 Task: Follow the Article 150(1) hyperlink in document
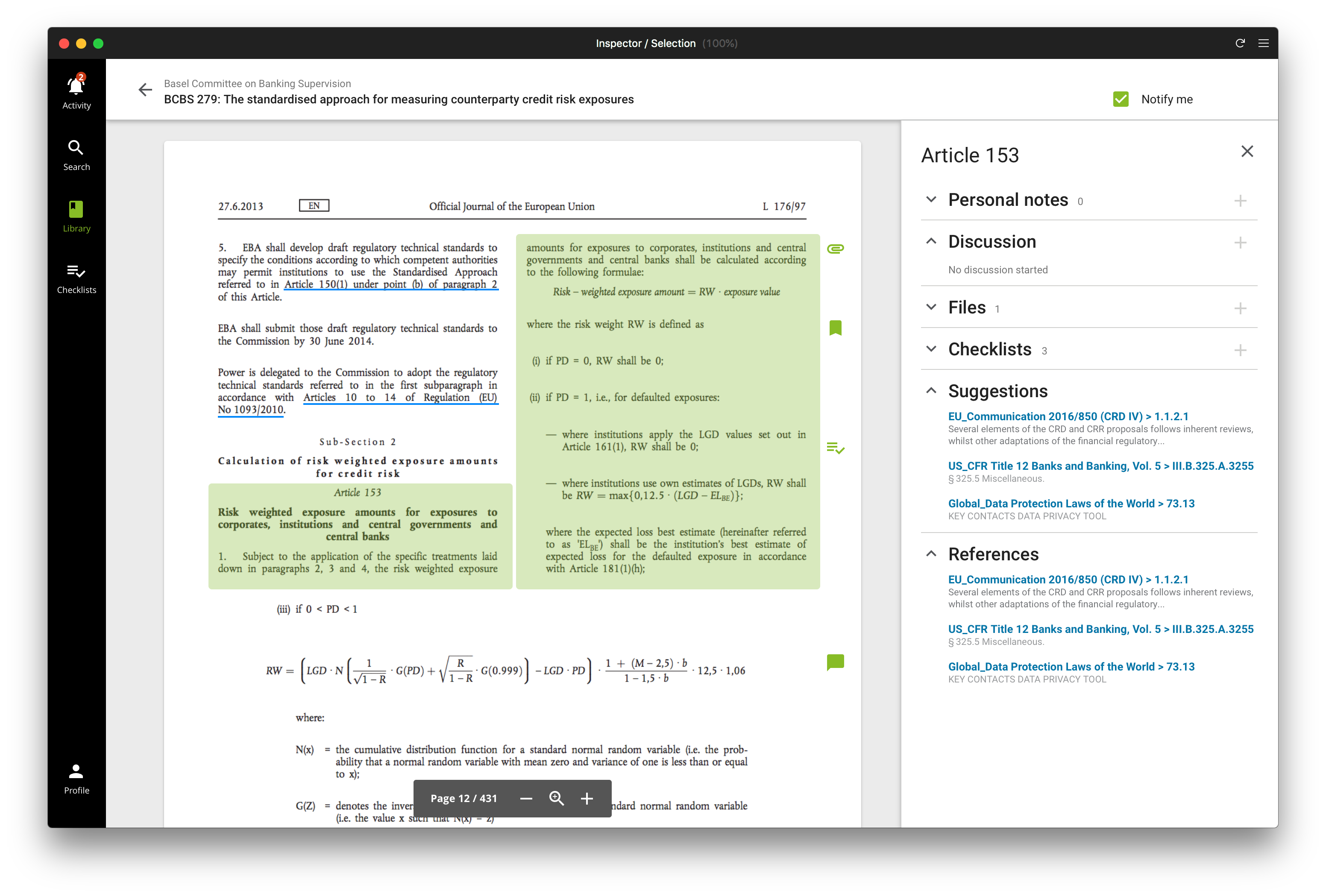click(391, 284)
